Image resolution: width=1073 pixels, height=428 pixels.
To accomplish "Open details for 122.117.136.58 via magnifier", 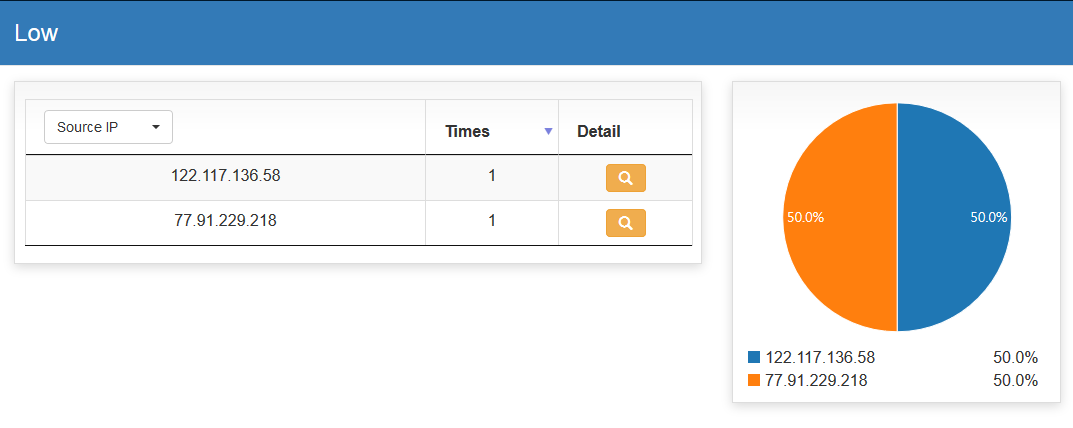I will coord(625,178).
